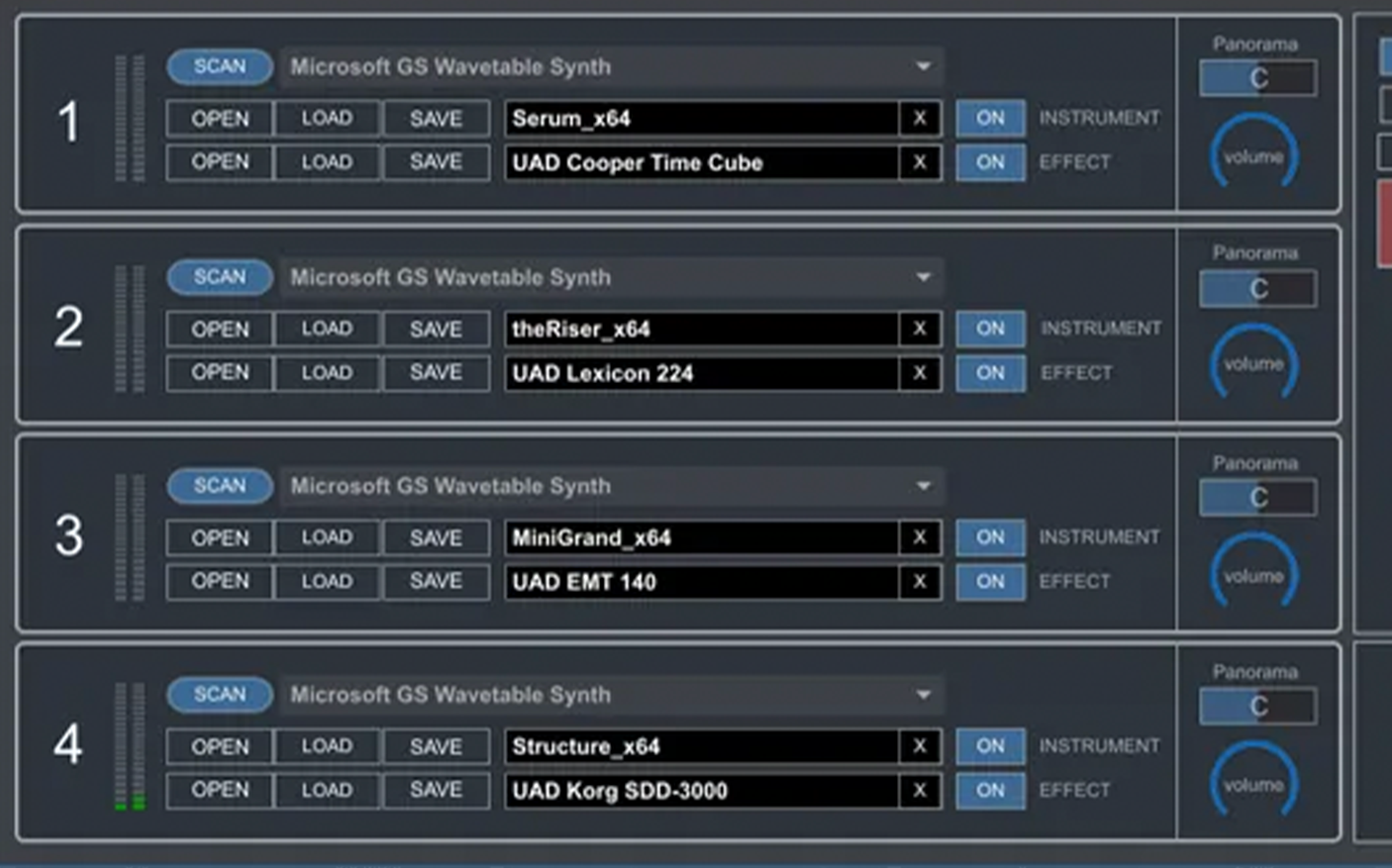This screenshot has width=1392, height=868.
Task: Disable channel 2 effect ON button
Action: coord(990,373)
